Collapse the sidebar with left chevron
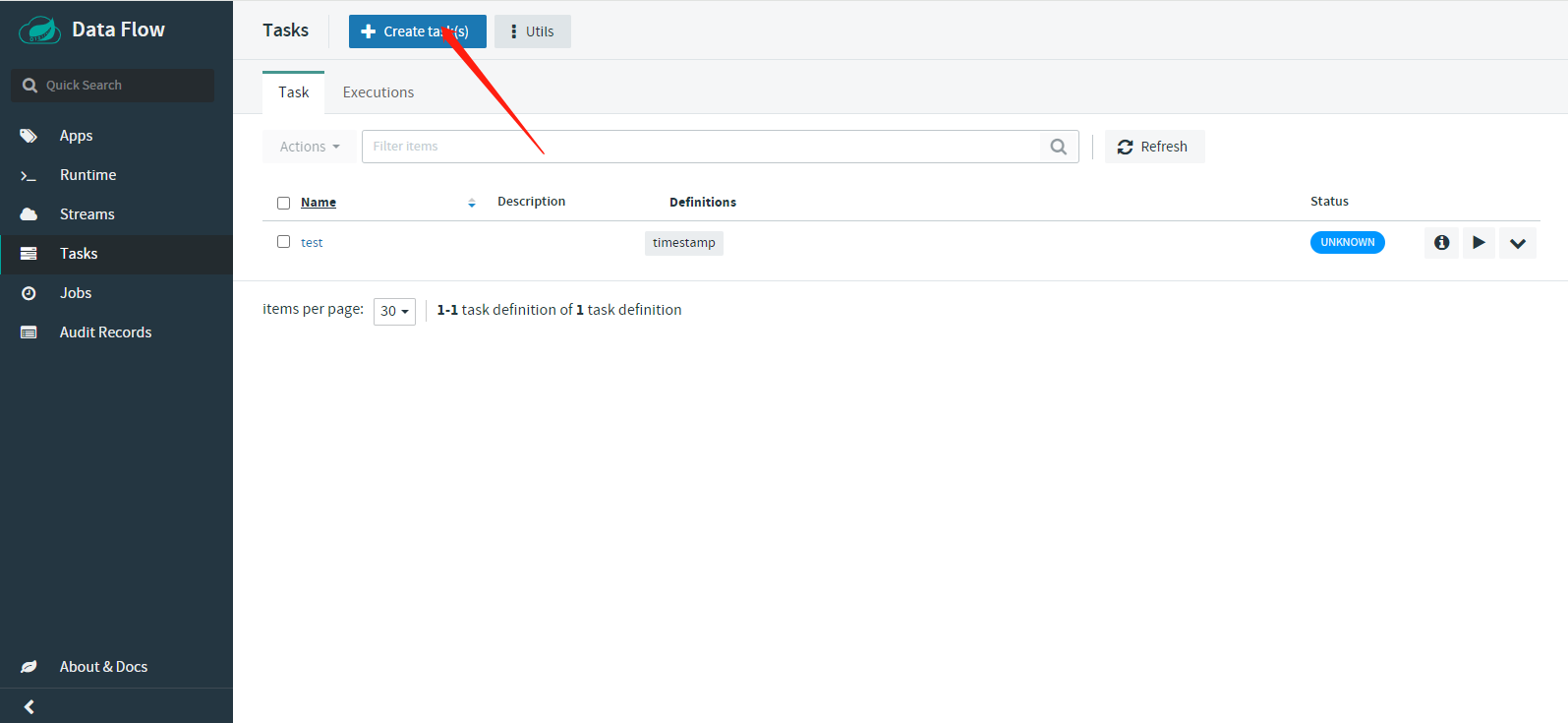The width and height of the screenshot is (1568, 723). [x=29, y=706]
